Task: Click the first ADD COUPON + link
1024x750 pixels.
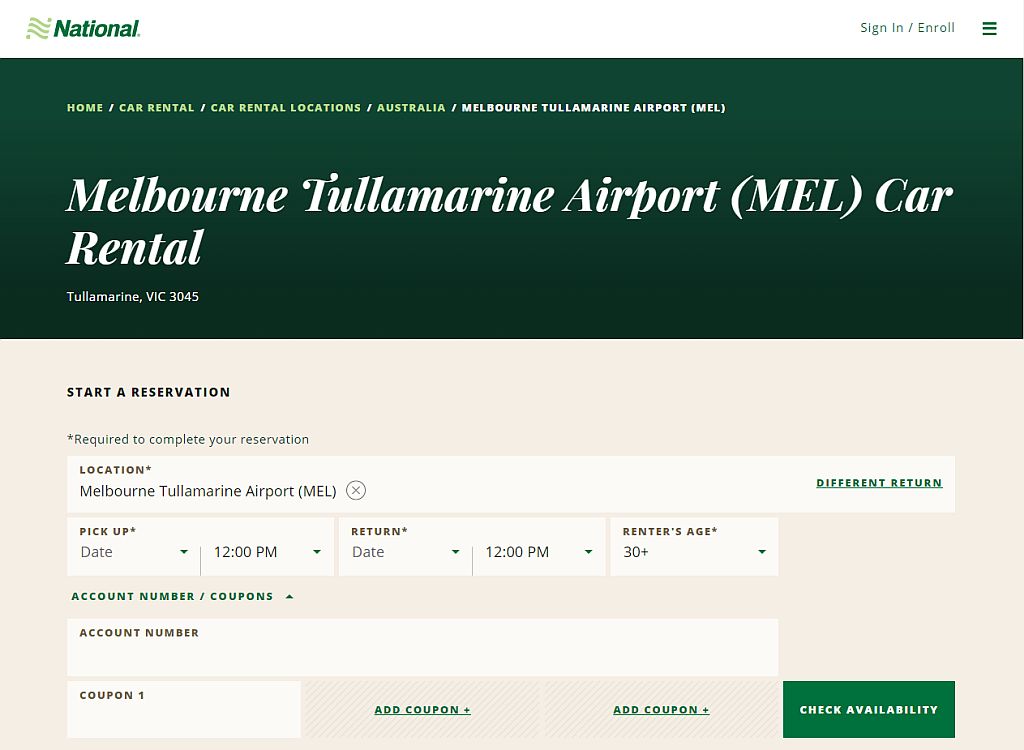Action: [x=422, y=709]
